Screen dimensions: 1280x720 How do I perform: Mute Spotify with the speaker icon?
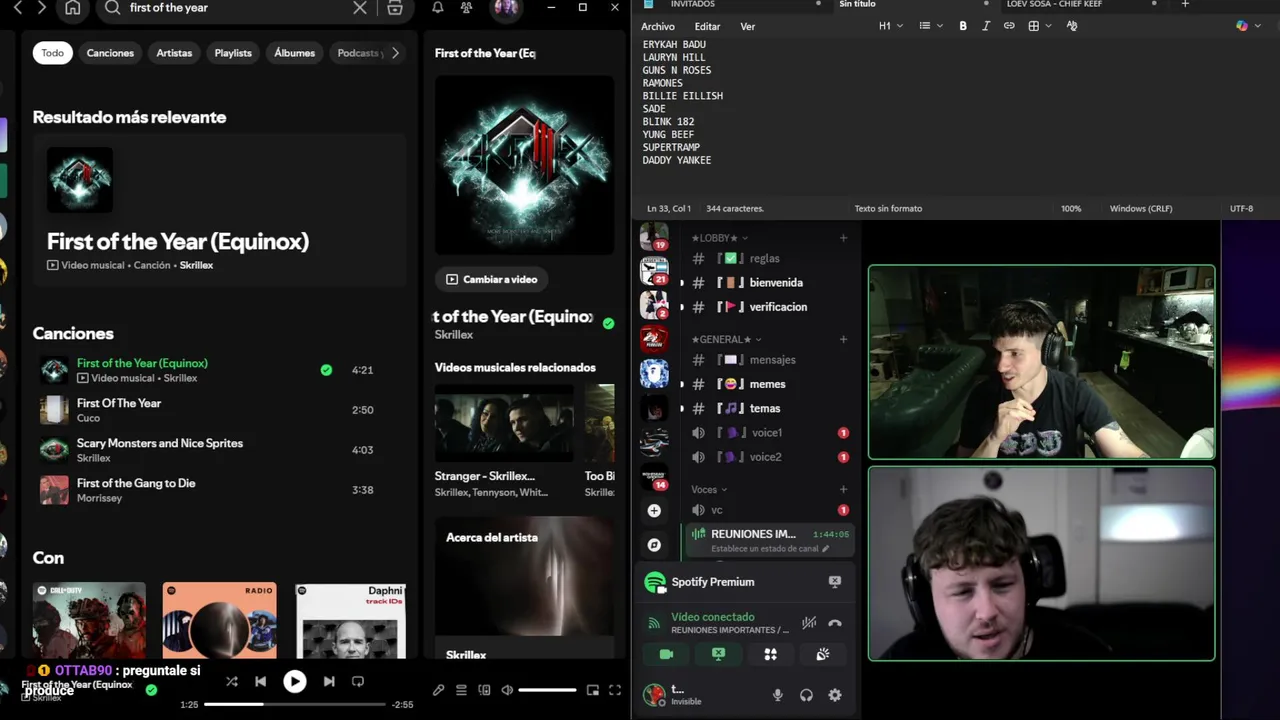click(507, 690)
